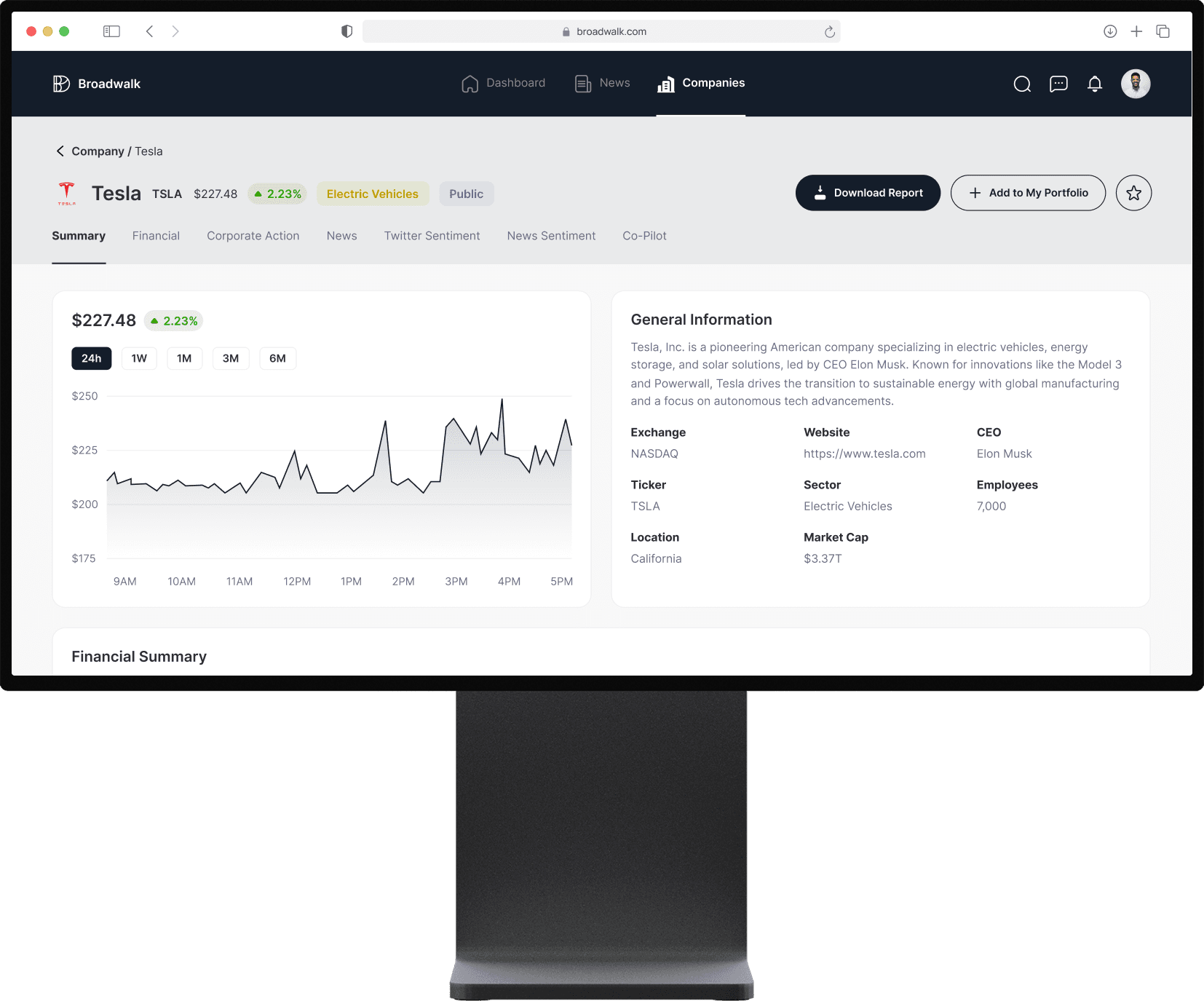Open the Corporate Action tab

pyautogui.click(x=253, y=236)
